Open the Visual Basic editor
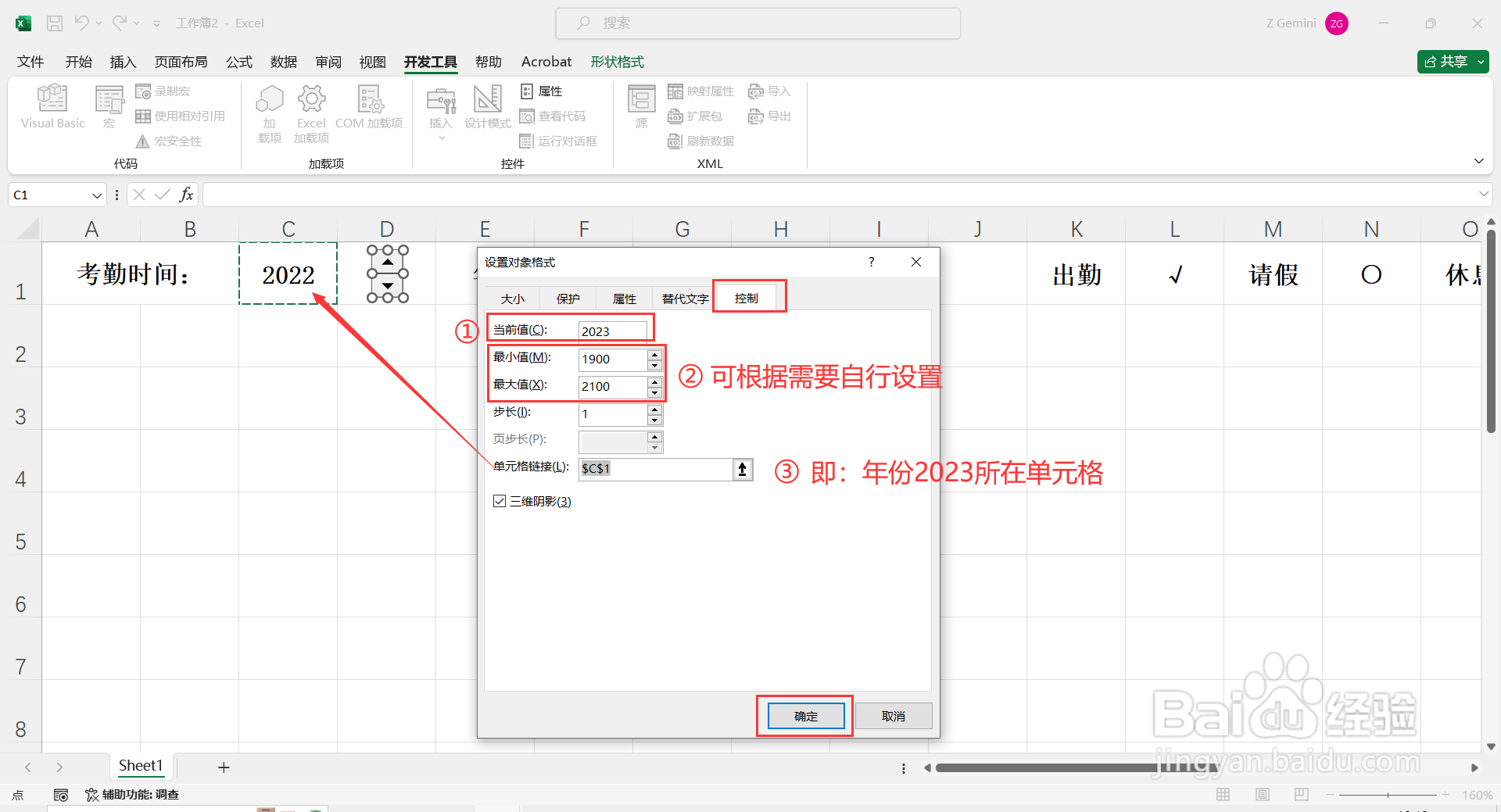 [x=52, y=109]
